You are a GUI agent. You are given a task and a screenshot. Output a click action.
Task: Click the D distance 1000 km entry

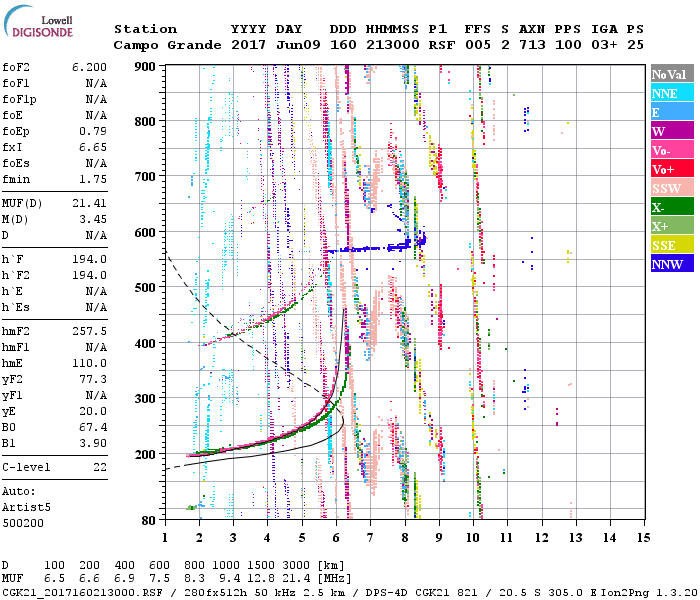(226, 565)
